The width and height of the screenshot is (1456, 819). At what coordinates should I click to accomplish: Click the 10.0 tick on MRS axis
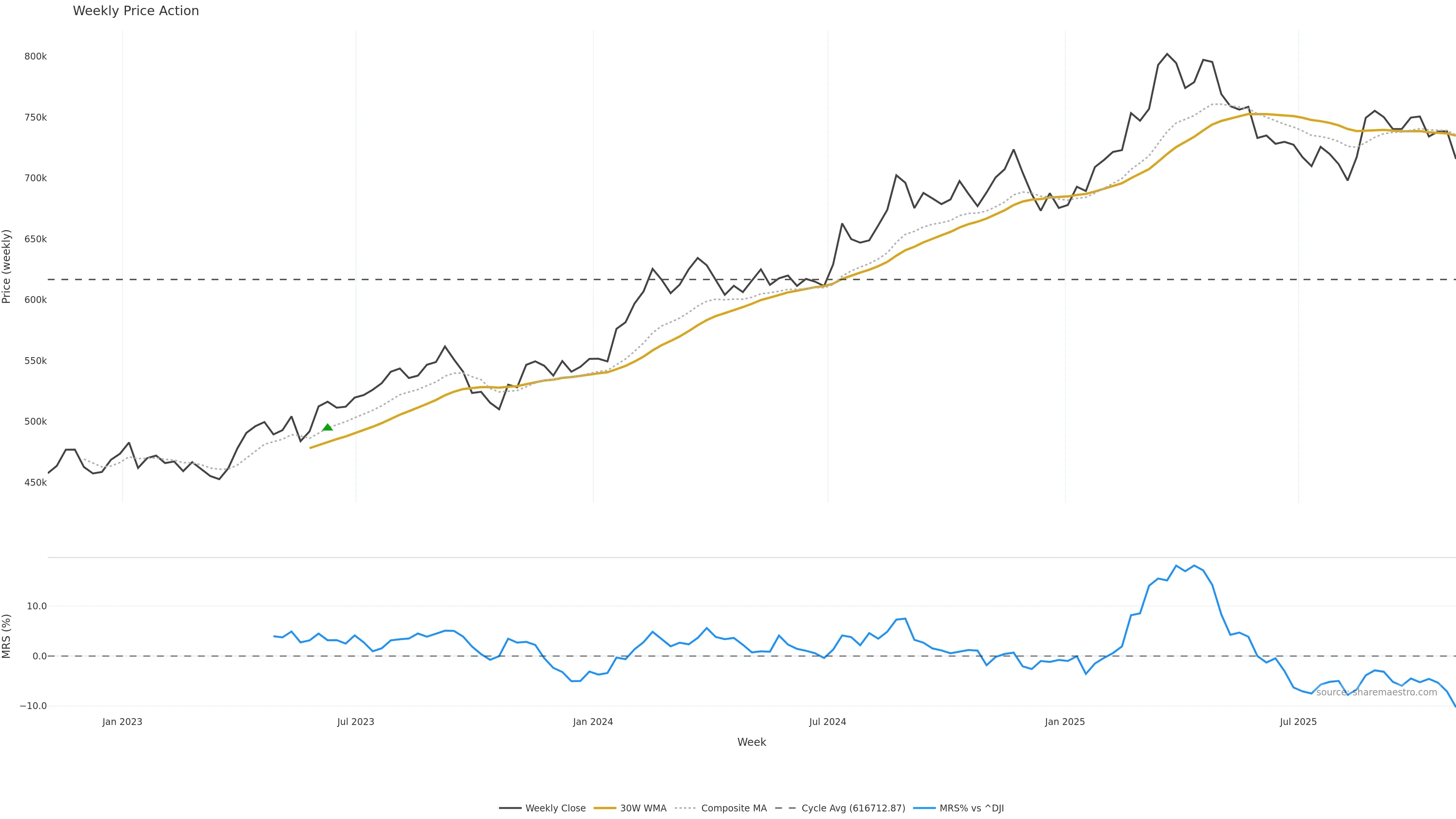pos(37,607)
